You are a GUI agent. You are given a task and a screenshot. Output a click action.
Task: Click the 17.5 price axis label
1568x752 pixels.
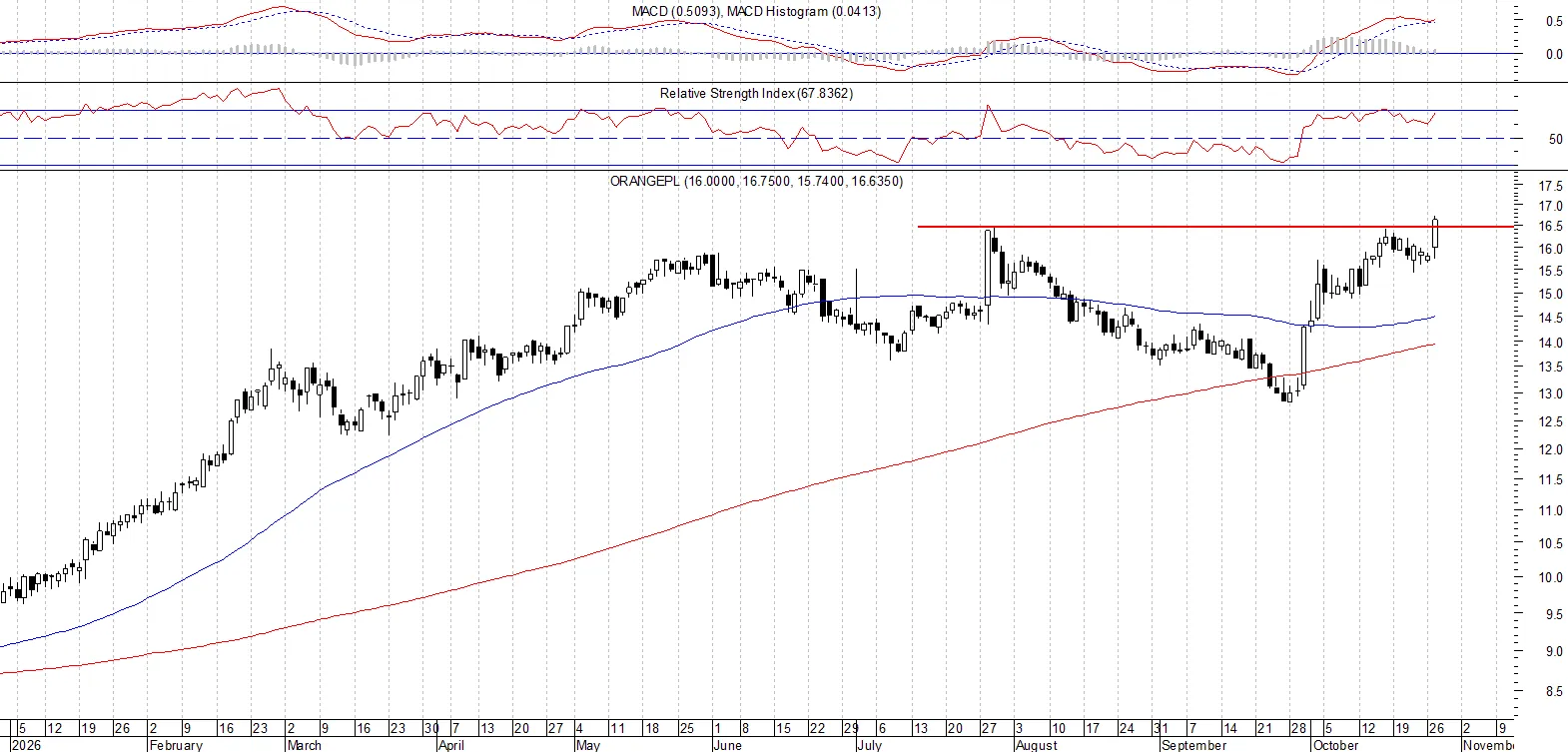point(1551,186)
